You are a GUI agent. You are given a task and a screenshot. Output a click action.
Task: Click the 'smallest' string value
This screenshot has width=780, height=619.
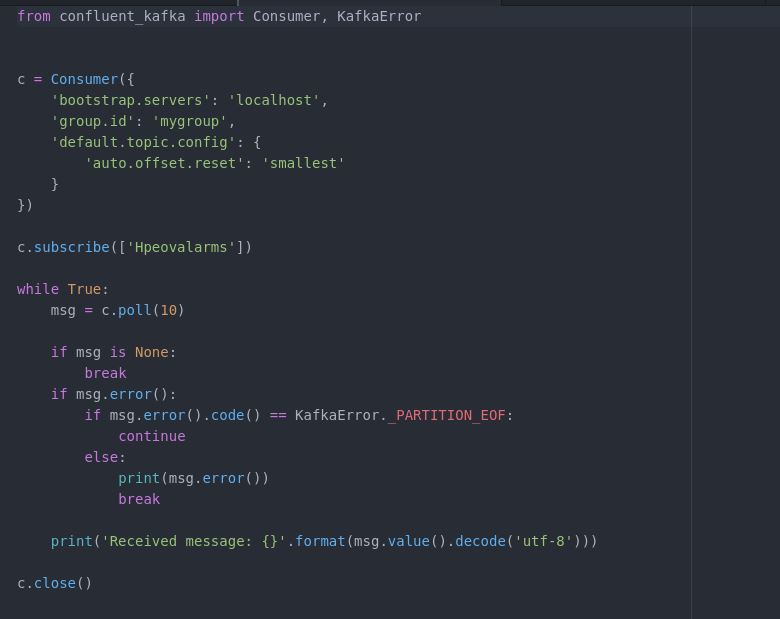tap(303, 163)
